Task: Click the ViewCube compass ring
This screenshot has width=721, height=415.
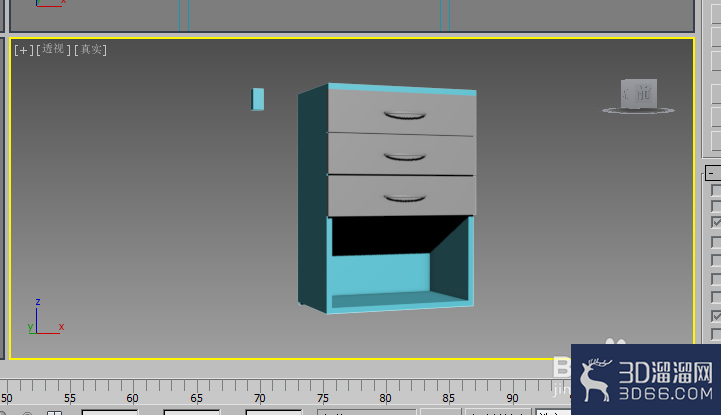Action: pyautogui.click(x=638, y=111)
